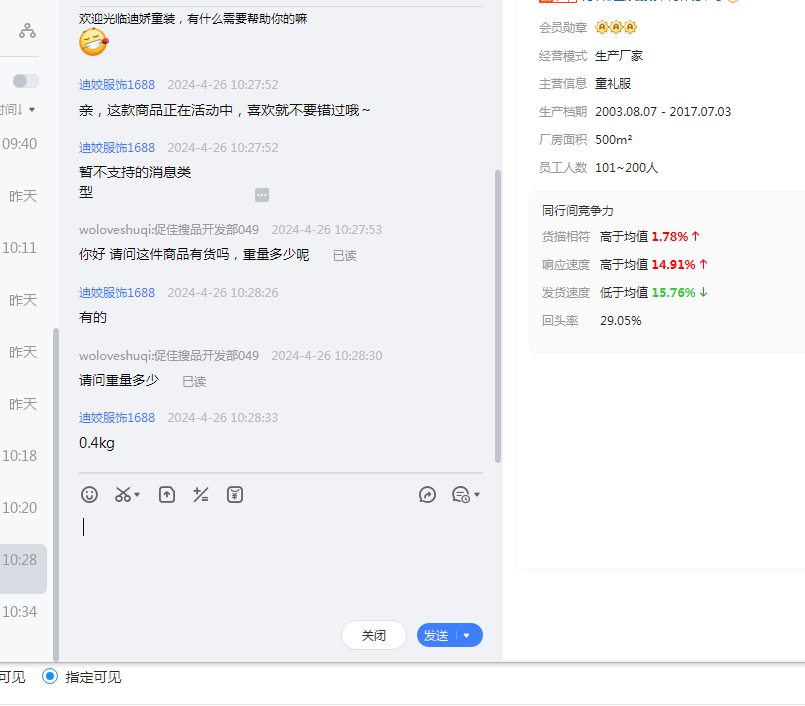Click the 关闭 button
The width and height of the screenshot is (805, 706).
tap(374, 635)
